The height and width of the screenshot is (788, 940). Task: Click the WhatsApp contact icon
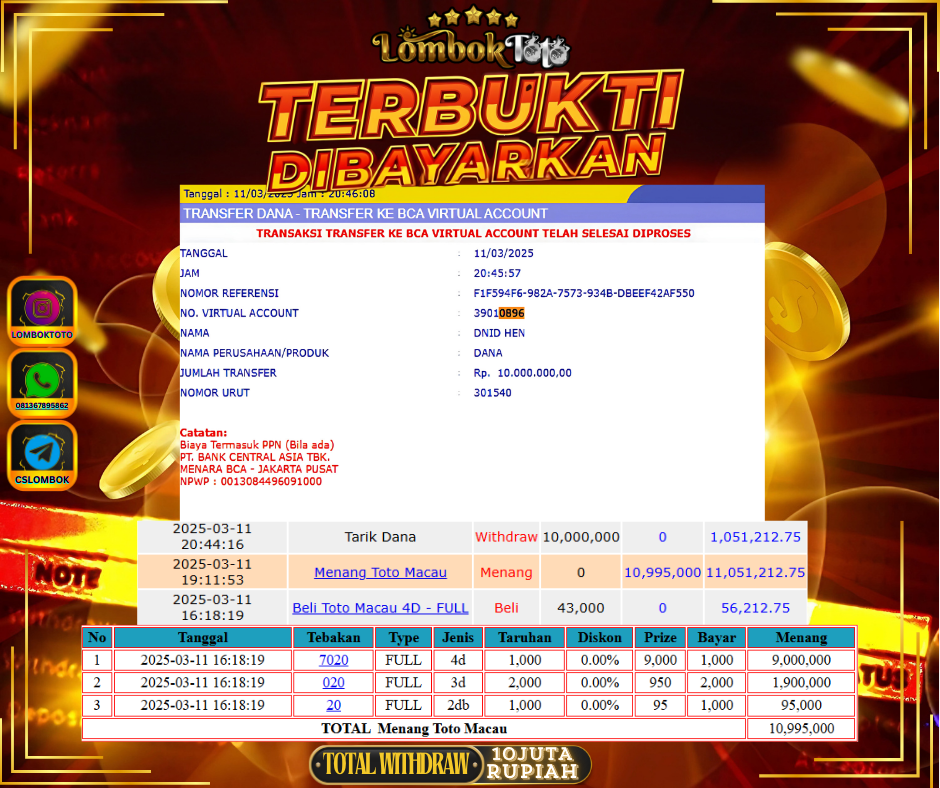(x=42, y=382)
